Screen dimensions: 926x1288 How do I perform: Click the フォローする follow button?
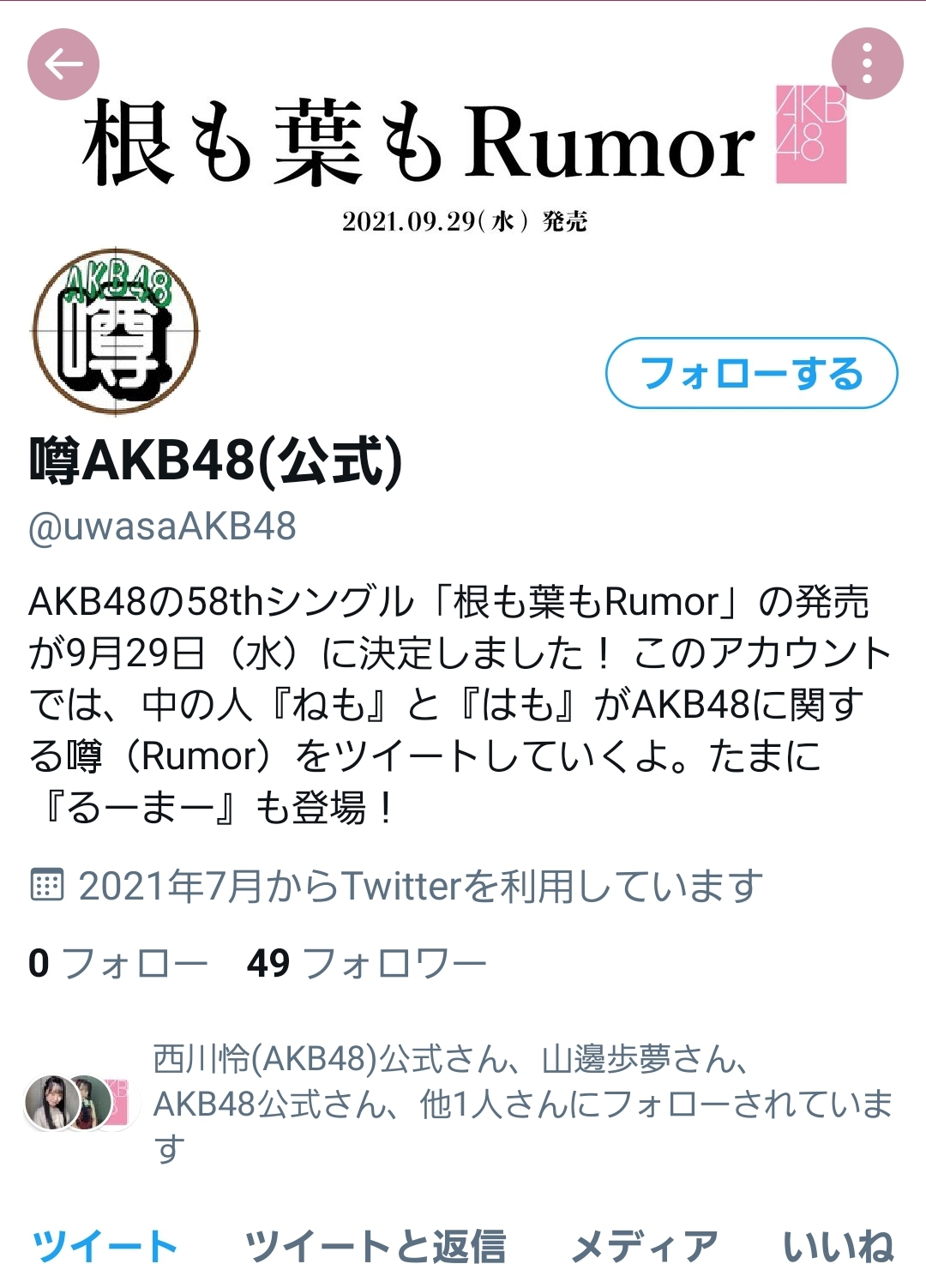click(x=752, y=374)
